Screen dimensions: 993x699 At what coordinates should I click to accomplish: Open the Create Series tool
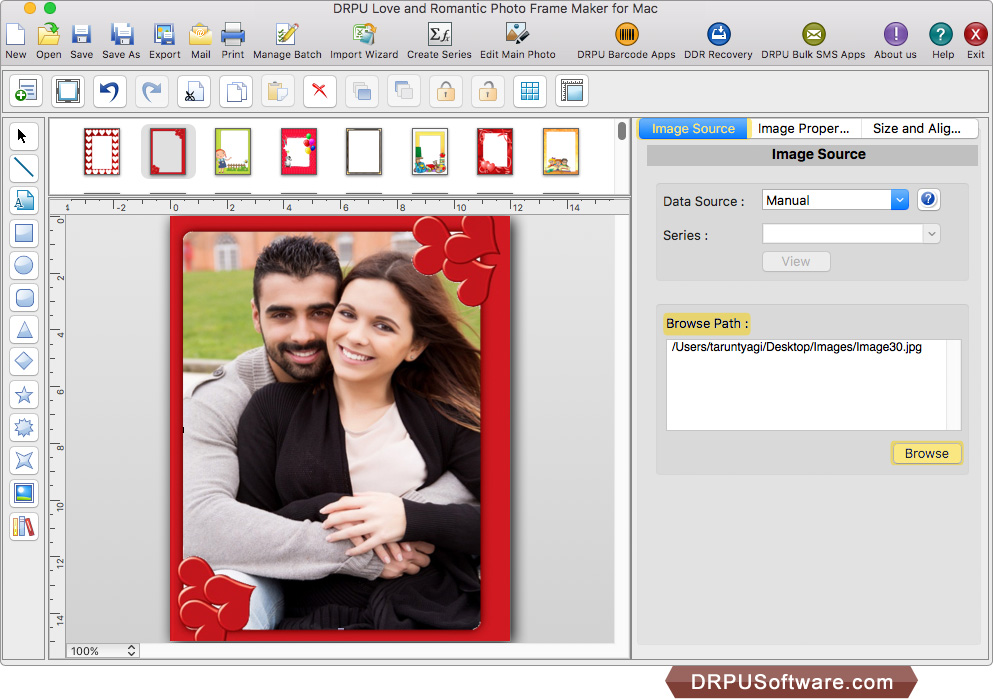point(439,41)
